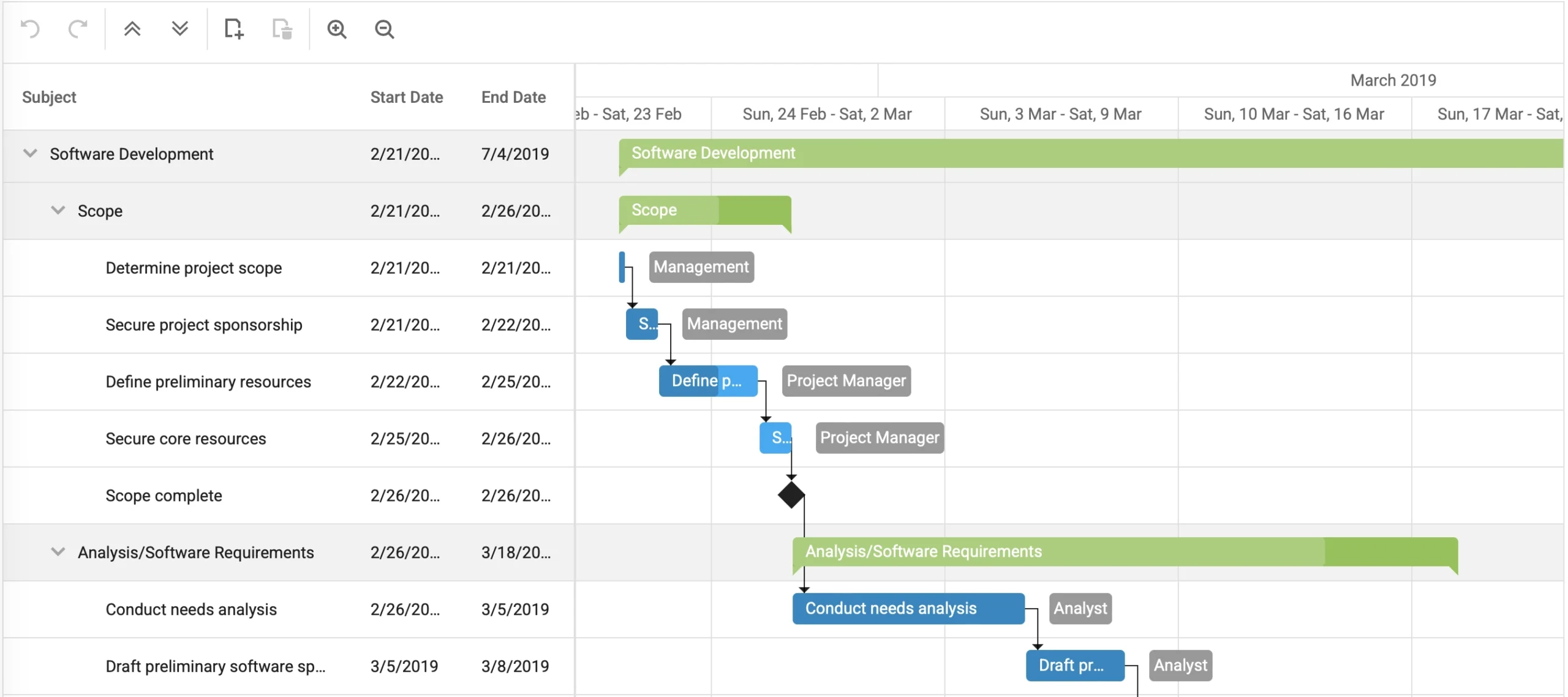Zoom out of the timeline

(x=384, y=29)
